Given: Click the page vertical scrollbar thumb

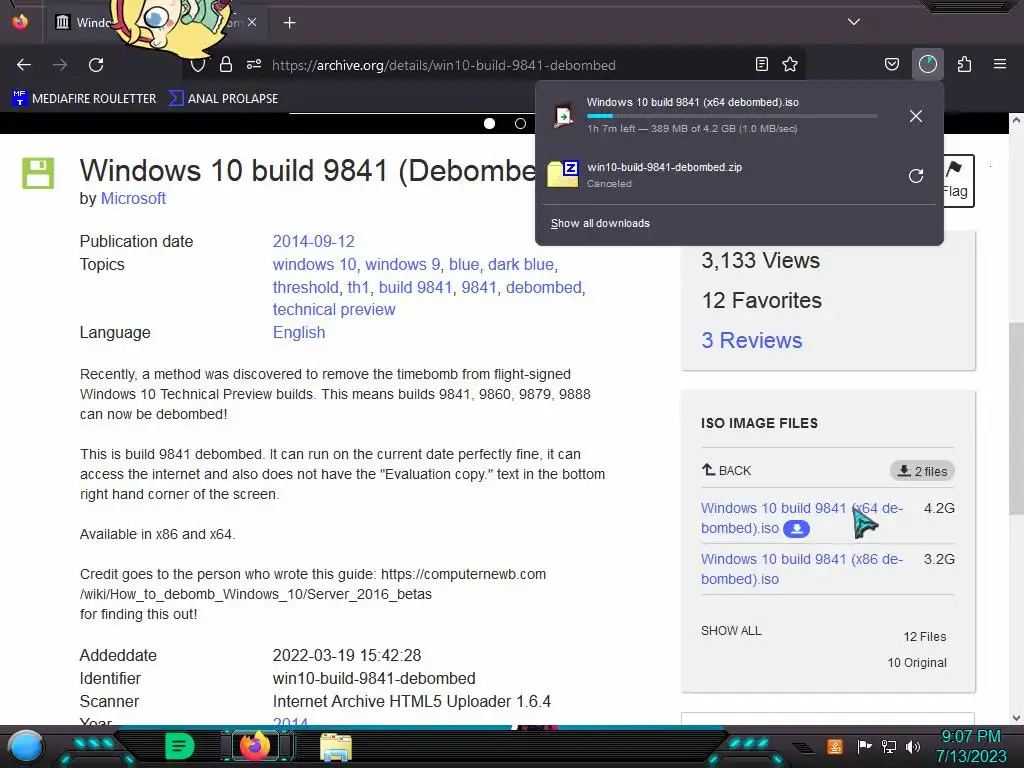Looking at the screenshot, I should click(1016, 418).
